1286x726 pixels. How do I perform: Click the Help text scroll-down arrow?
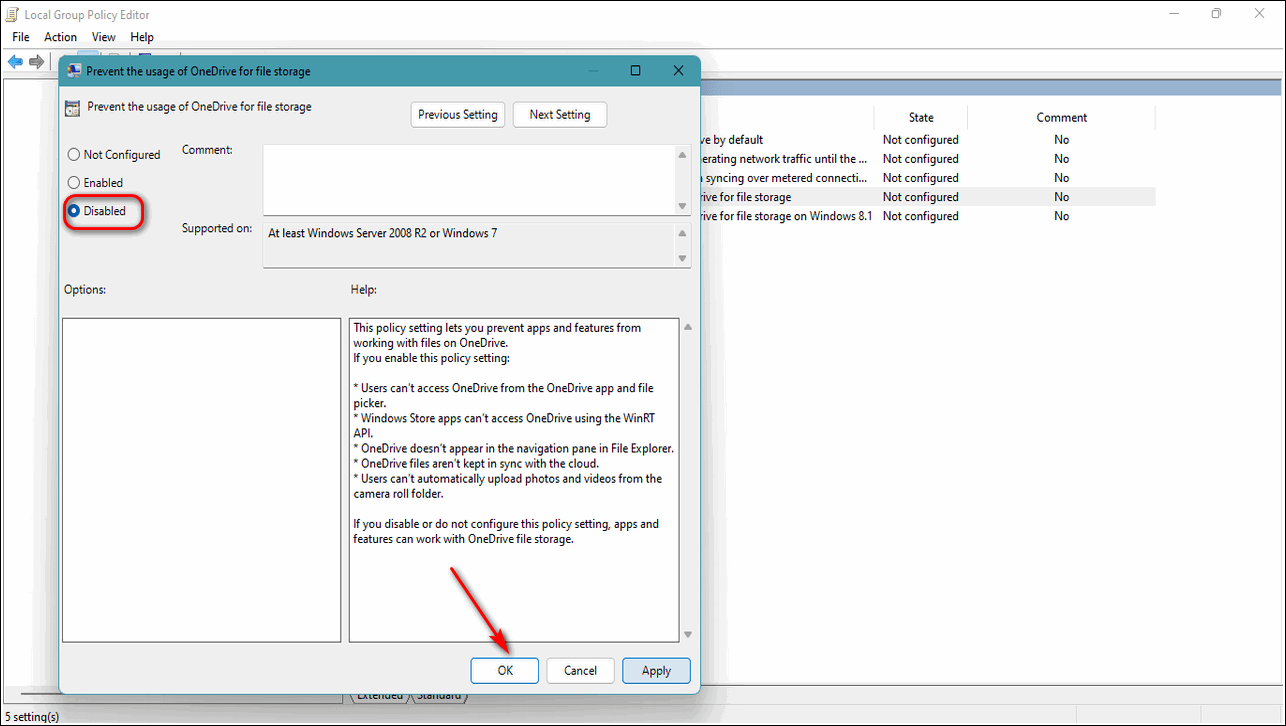pos(687,634)
